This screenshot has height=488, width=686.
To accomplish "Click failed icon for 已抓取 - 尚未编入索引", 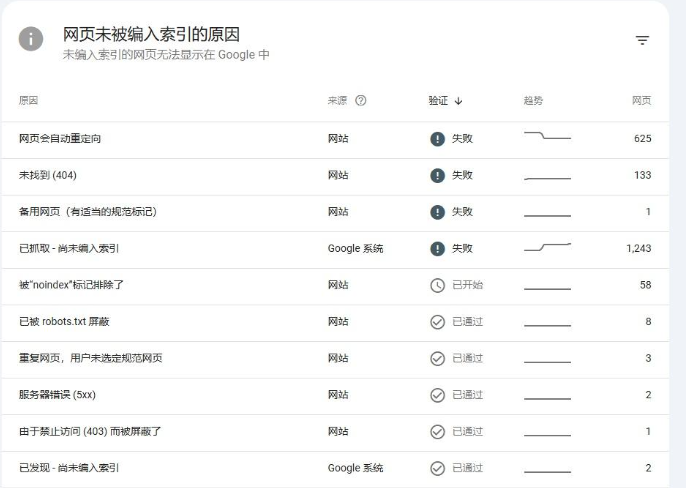I will (x=437, y=248).
